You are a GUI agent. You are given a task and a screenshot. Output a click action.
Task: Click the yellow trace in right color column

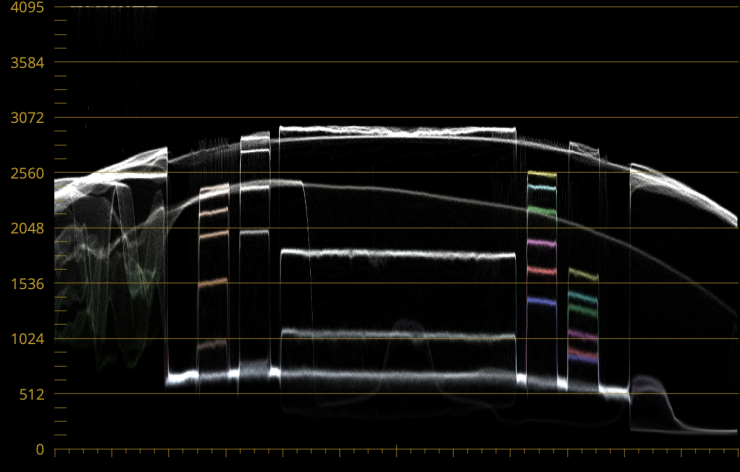[541, 174]
